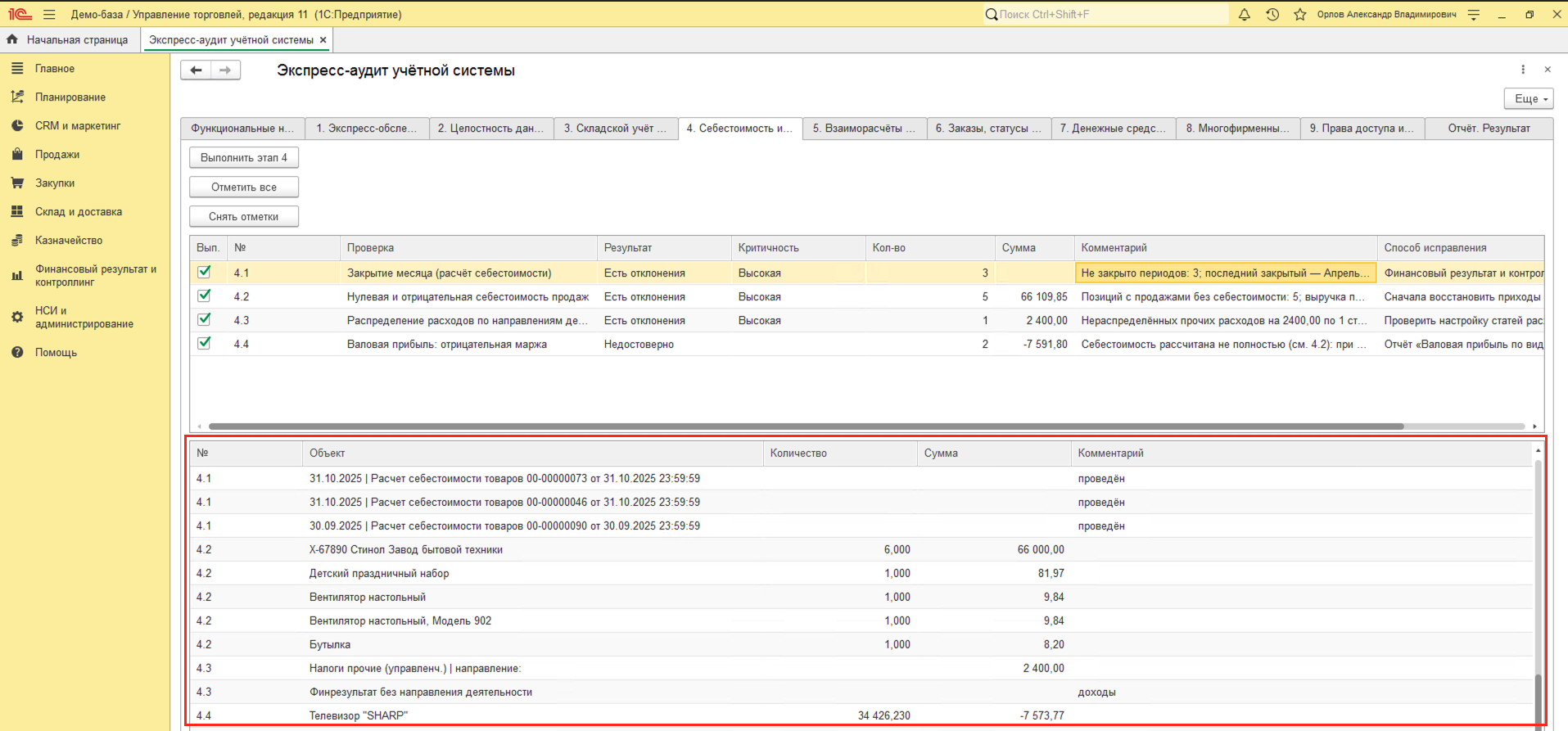Select the Бутылка row
The height and width of the screenshot is (731, 1568).
pyautogui.click(x=861, y=644)
